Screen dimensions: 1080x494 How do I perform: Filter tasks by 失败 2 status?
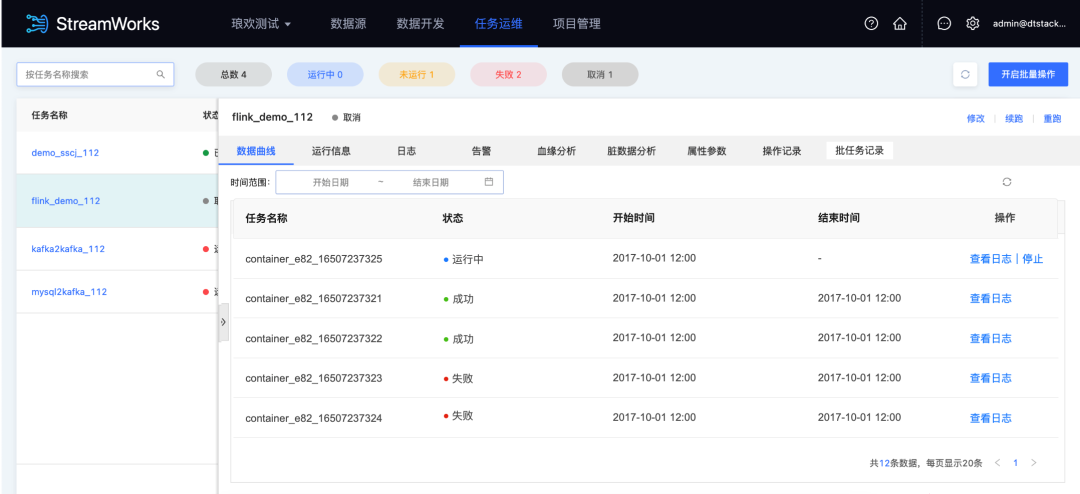tap(508, 74)
